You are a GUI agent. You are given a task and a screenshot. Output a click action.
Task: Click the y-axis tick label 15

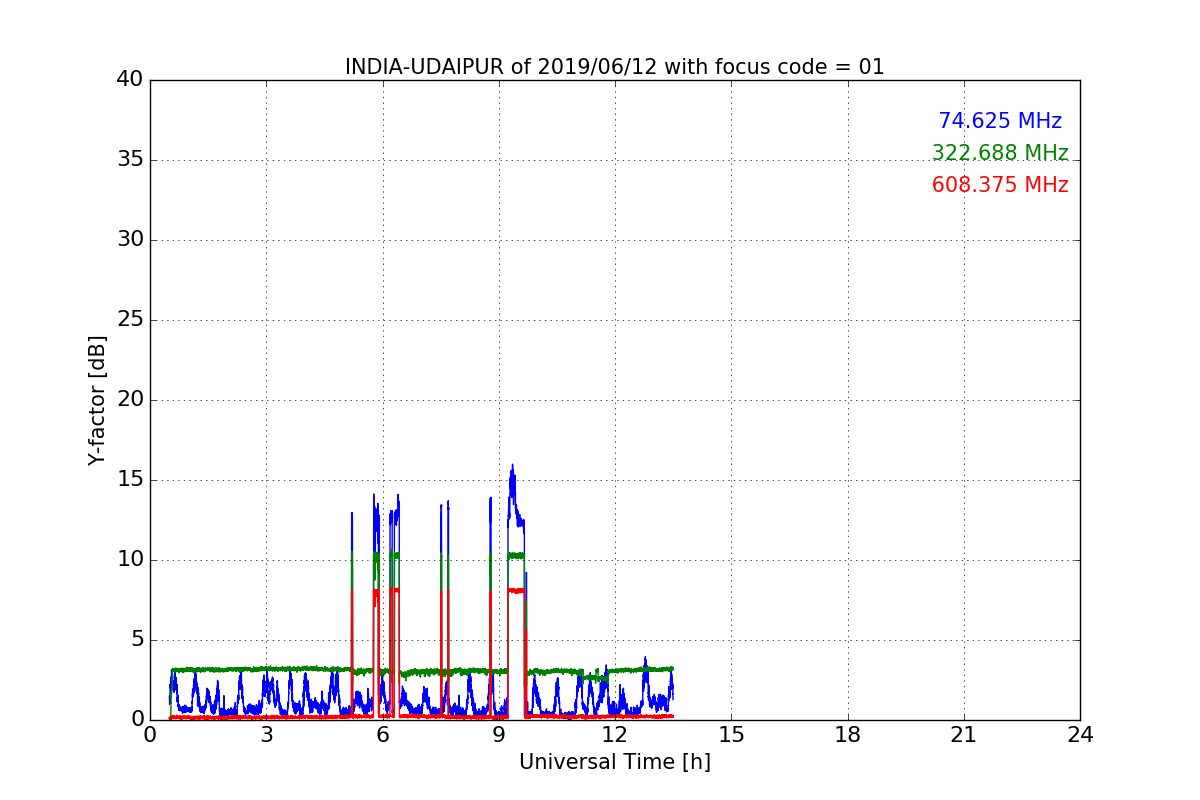click(x=130, y=480)
